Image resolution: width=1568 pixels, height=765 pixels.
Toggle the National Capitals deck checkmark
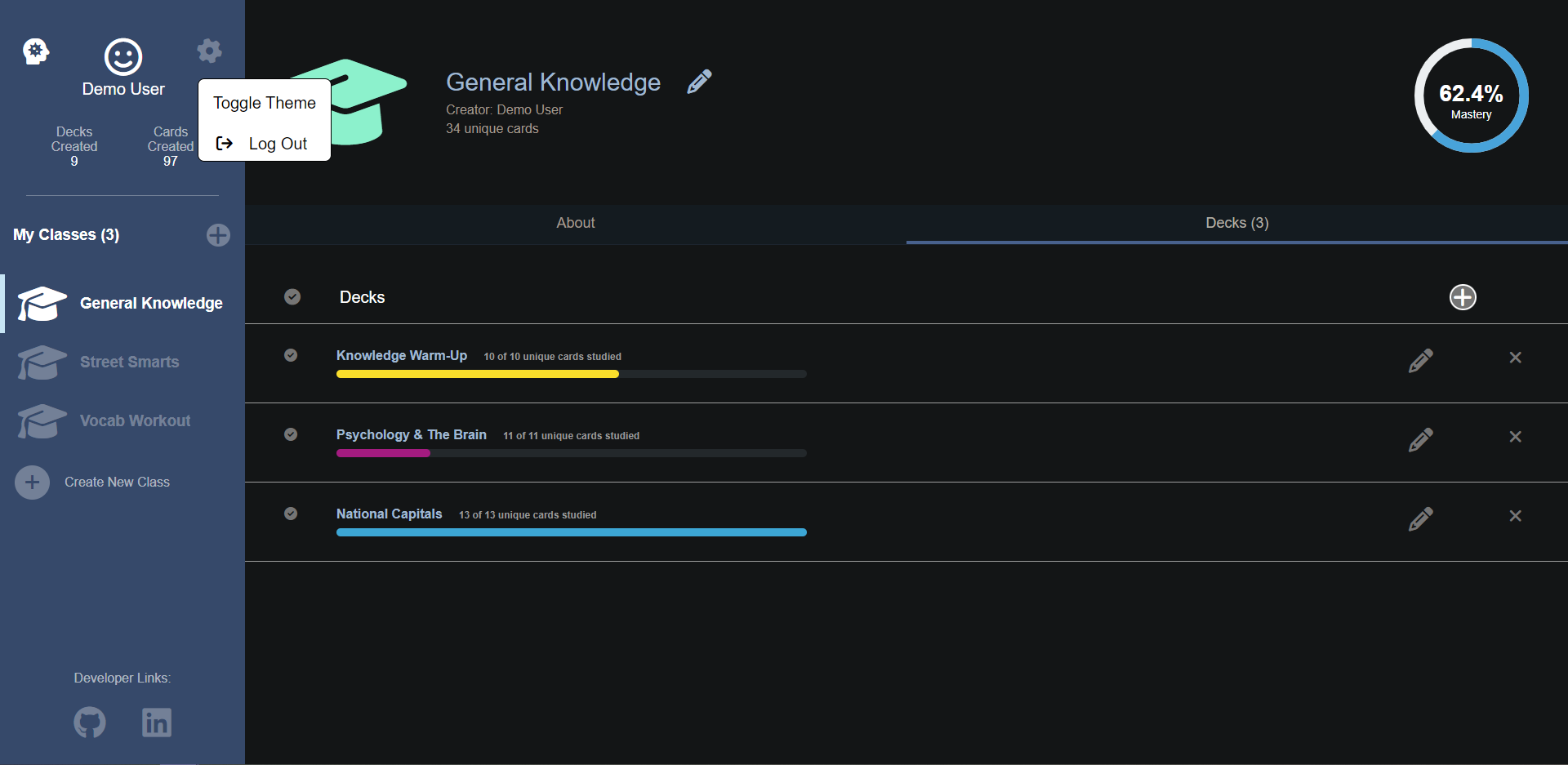pyautogui.click(x=291, y=513)
